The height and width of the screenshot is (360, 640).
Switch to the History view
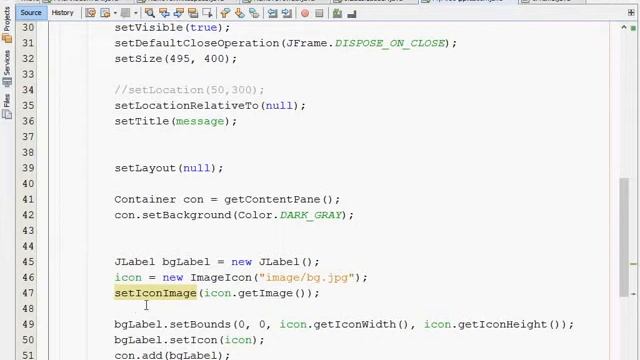[62, 13]
